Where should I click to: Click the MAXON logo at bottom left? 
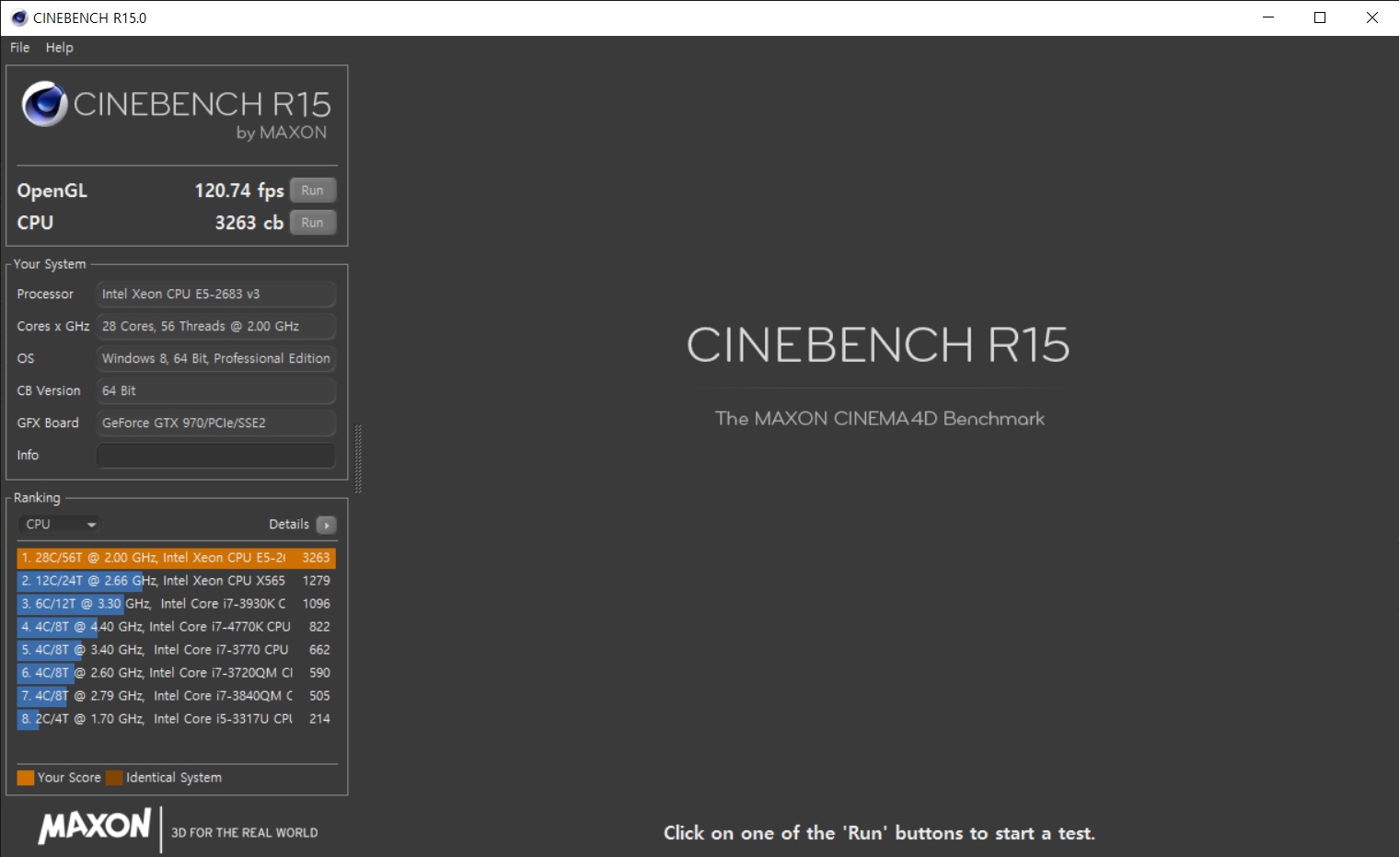(94, 826)
